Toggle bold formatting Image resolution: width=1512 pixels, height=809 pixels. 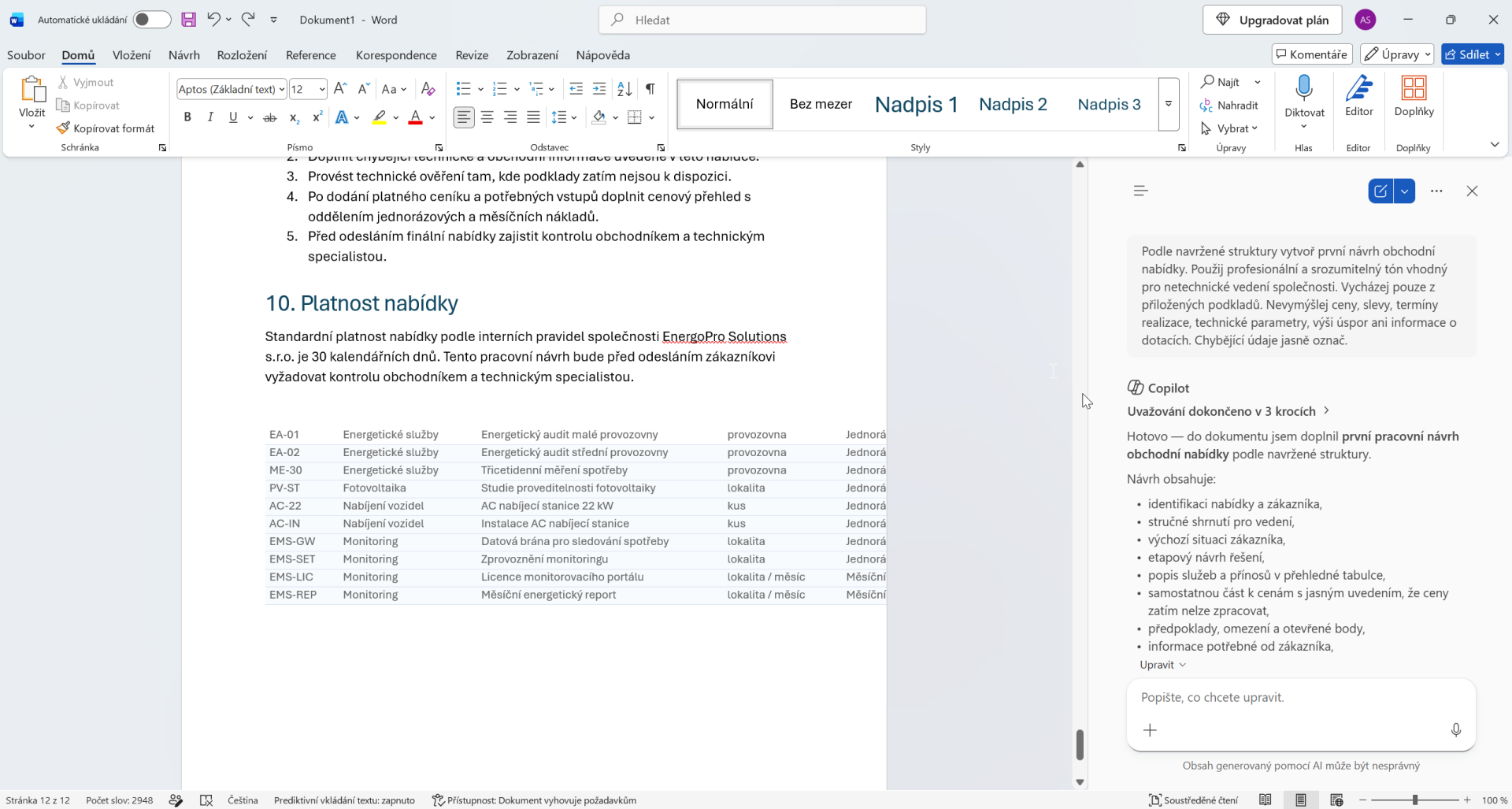187,117
